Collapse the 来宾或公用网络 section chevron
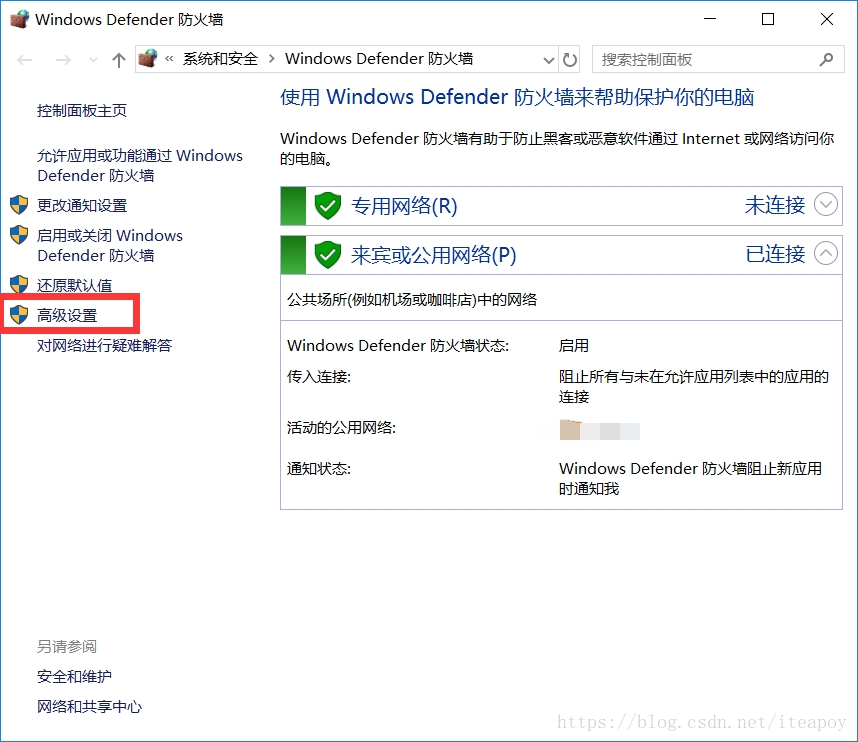Image resolution: width=858 pixels, height=742 pixels. (x=826, y=253)
